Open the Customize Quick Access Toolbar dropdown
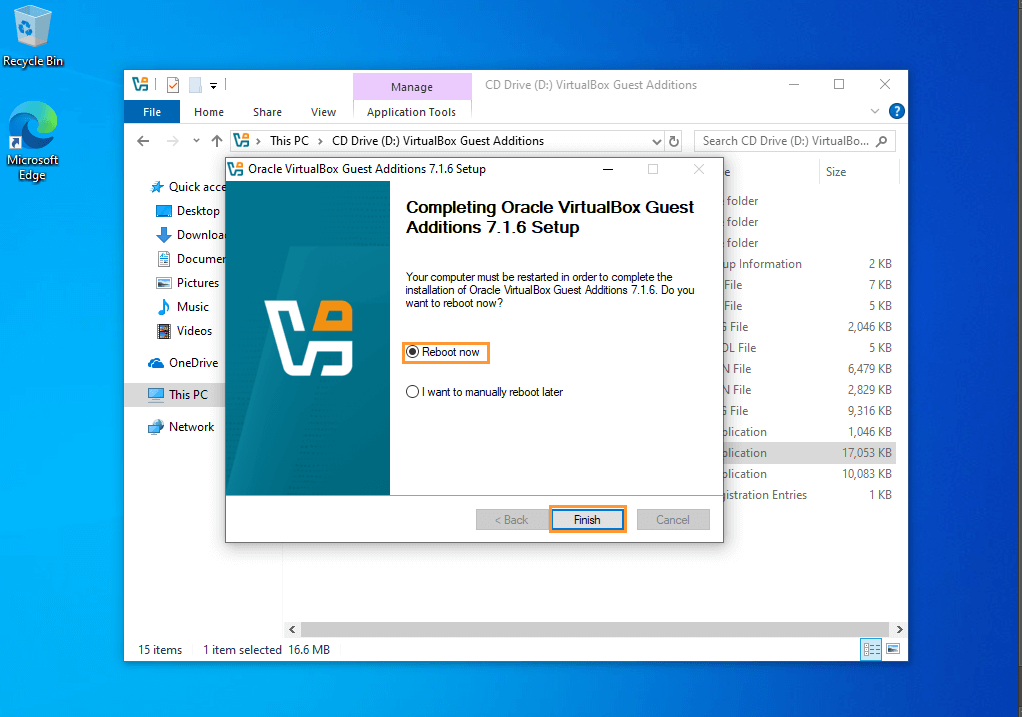Viewport: 1022px width, 717px height. 213,85
